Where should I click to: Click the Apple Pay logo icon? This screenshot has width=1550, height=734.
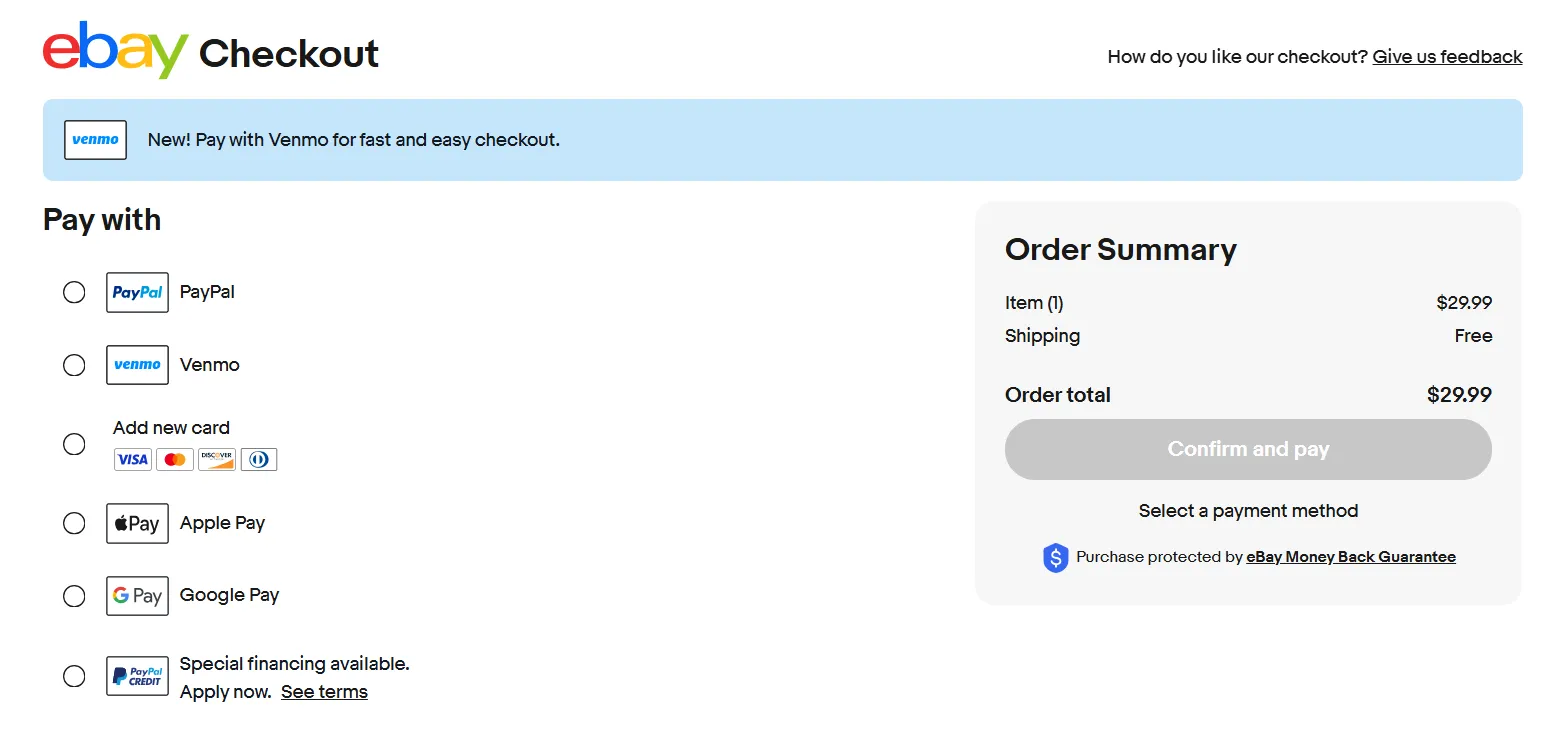click(137, 523)
